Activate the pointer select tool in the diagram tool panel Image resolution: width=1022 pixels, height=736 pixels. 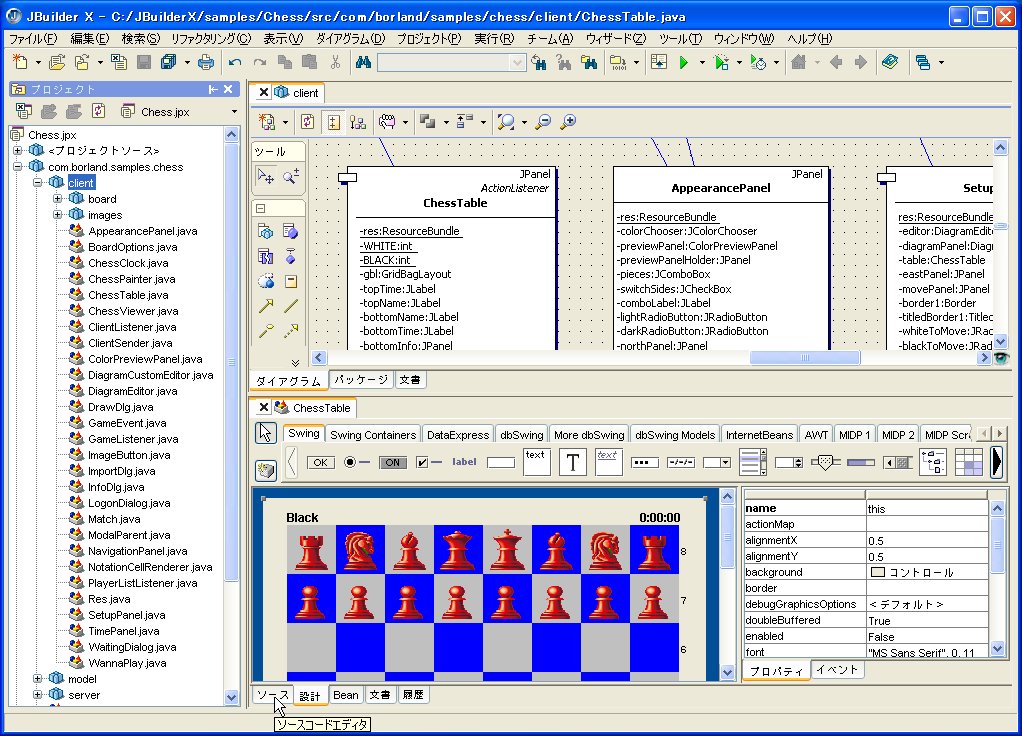265,175
